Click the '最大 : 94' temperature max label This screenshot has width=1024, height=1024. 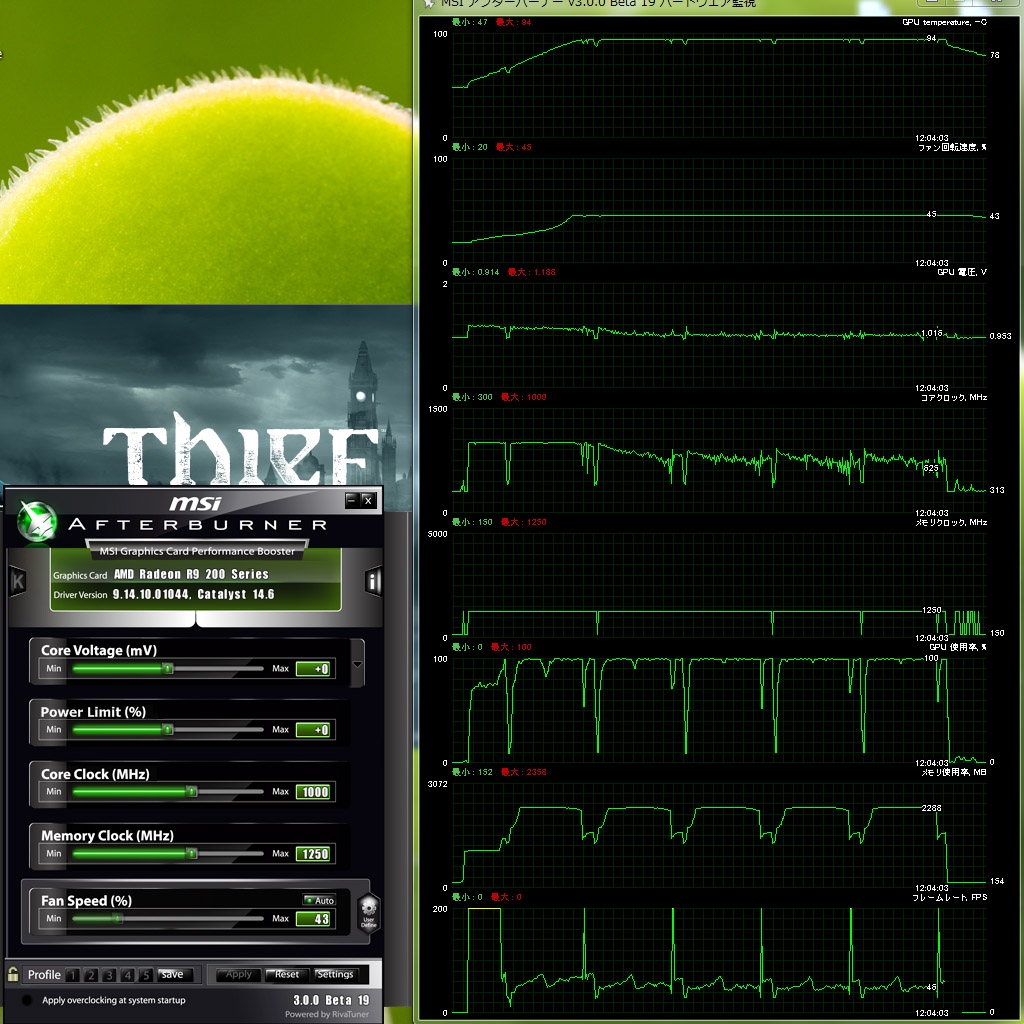pos(513,22)
